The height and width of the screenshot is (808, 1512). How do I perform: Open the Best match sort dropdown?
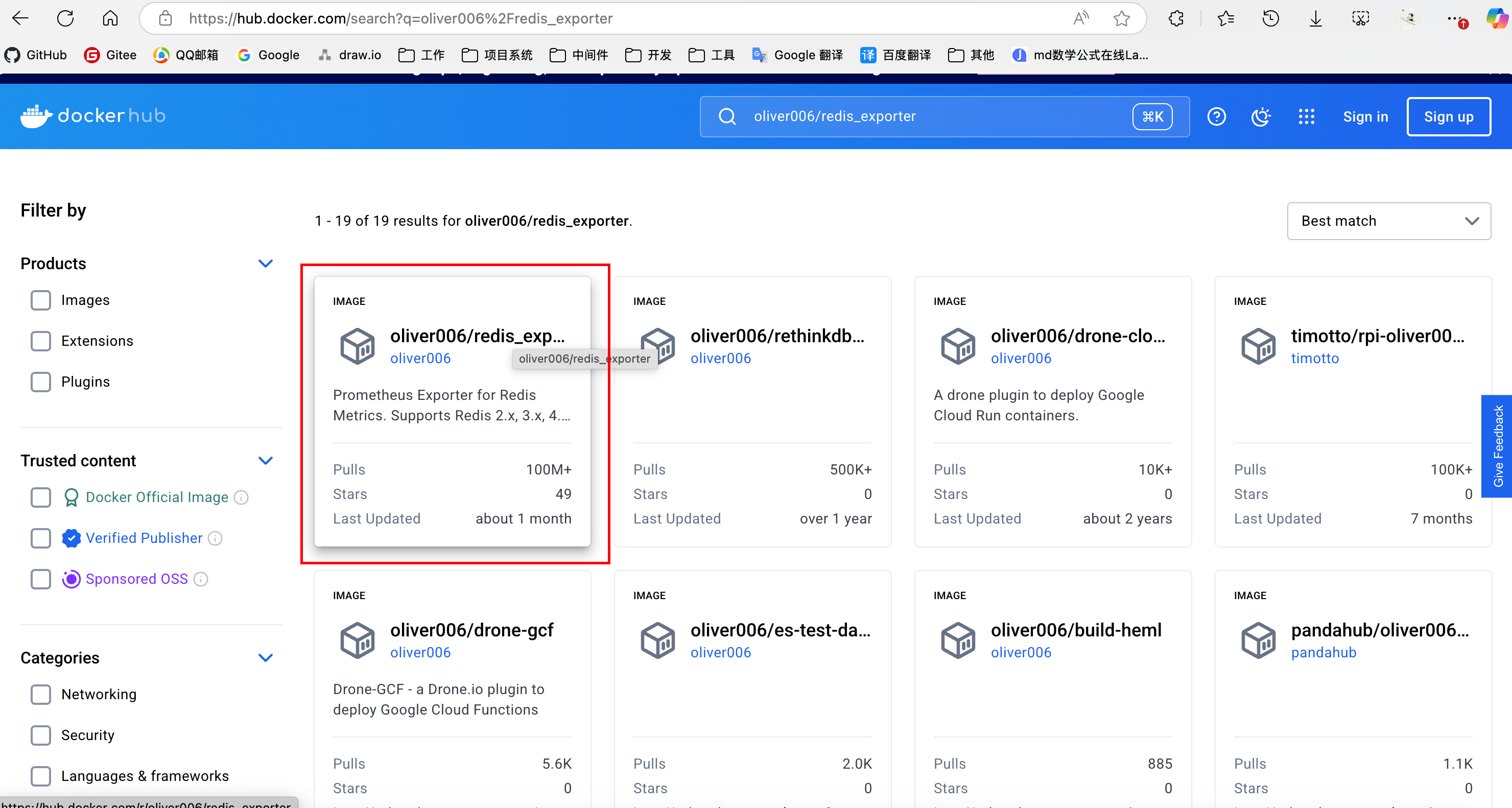coord(1389,221)
